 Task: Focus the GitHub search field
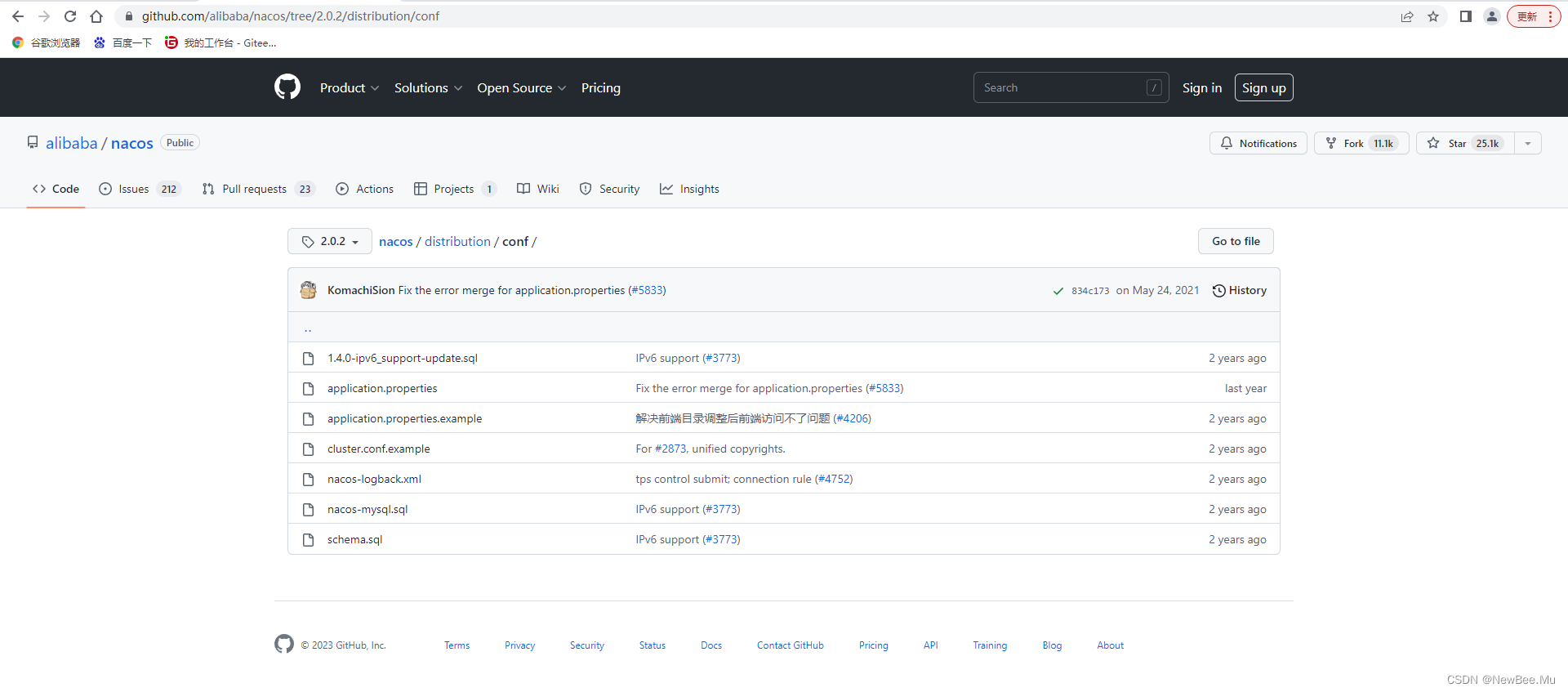click(1071, 87)
